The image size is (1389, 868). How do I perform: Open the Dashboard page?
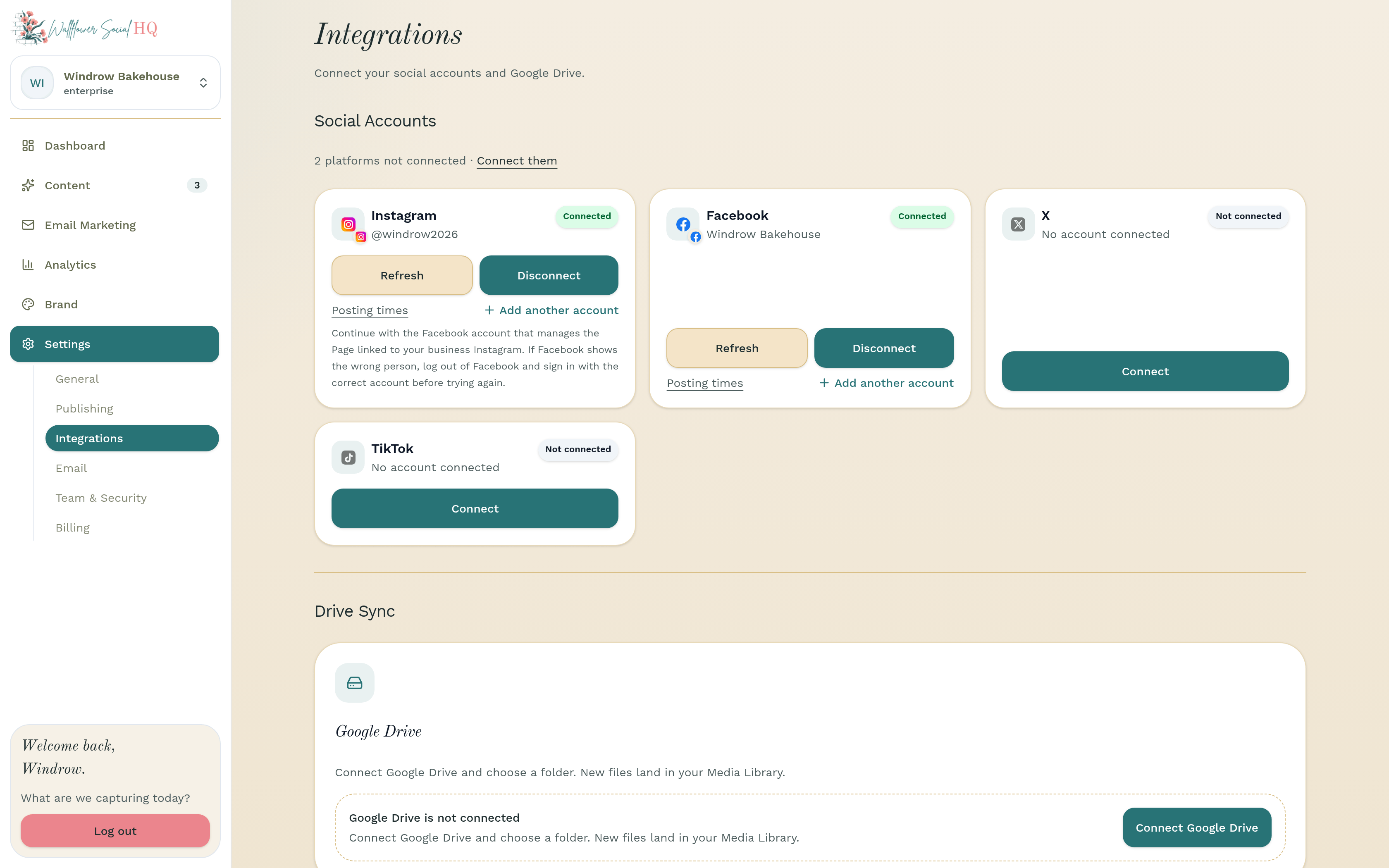click(114, 146)
